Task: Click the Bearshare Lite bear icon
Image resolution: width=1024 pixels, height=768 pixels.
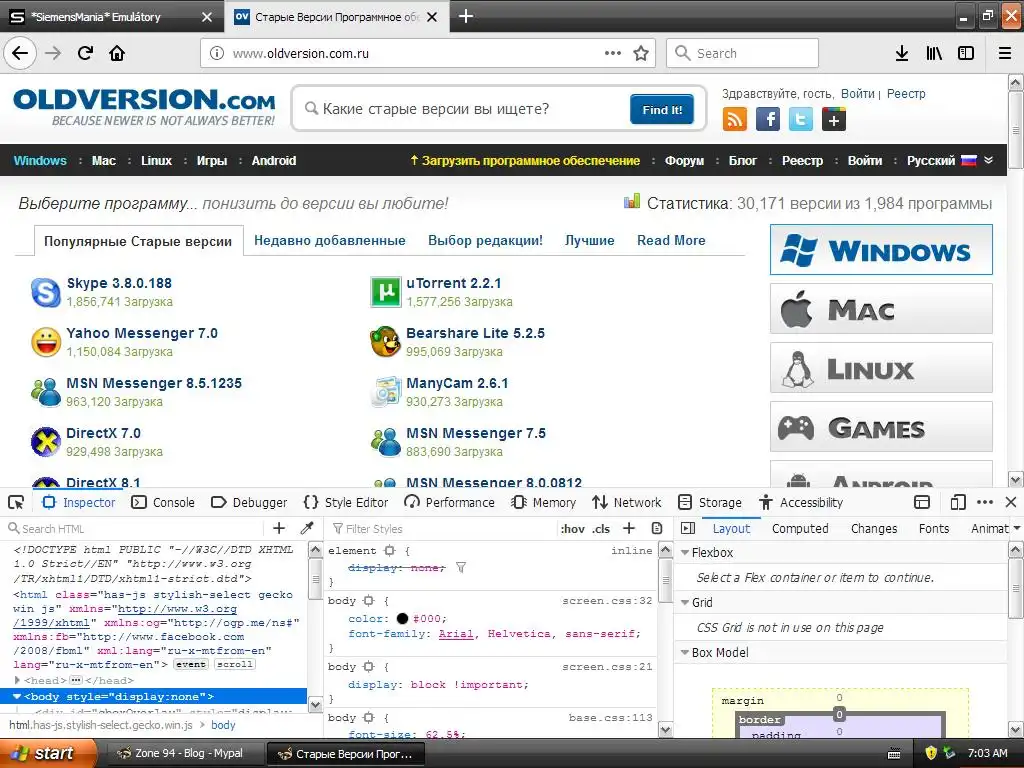Action: coord(385,342)
